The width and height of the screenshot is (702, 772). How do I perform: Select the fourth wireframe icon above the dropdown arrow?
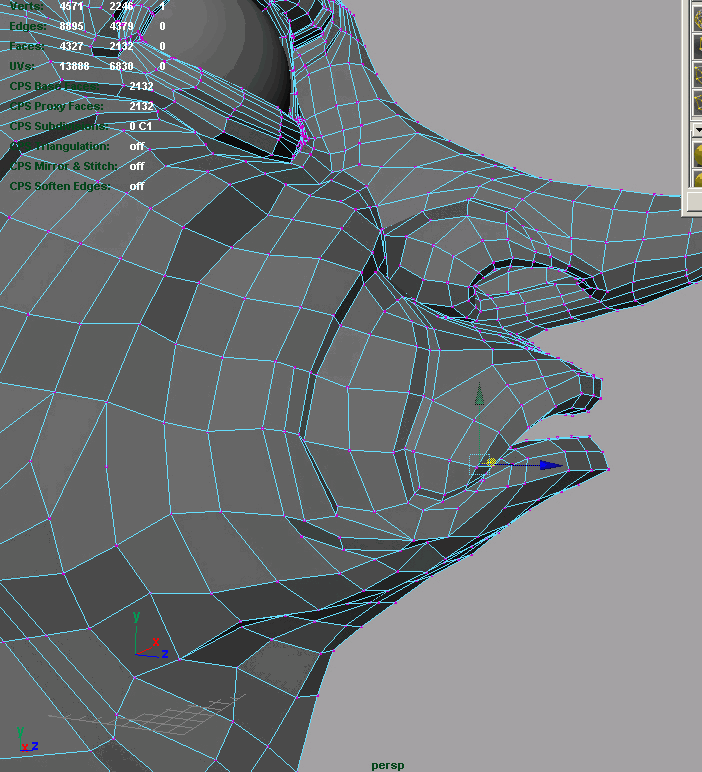[x=697, y=103]
